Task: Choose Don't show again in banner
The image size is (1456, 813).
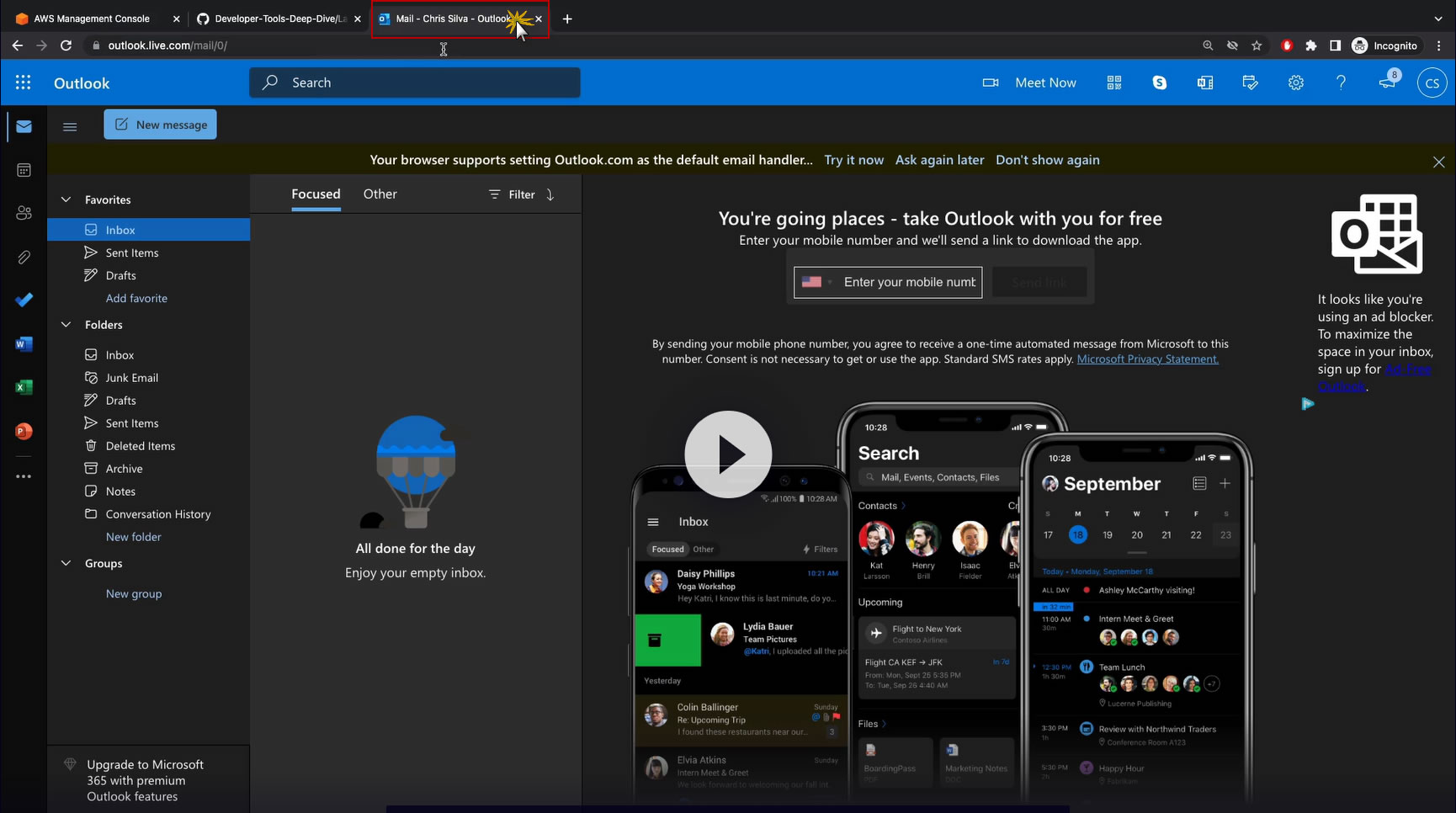Action: [1047, 160]
